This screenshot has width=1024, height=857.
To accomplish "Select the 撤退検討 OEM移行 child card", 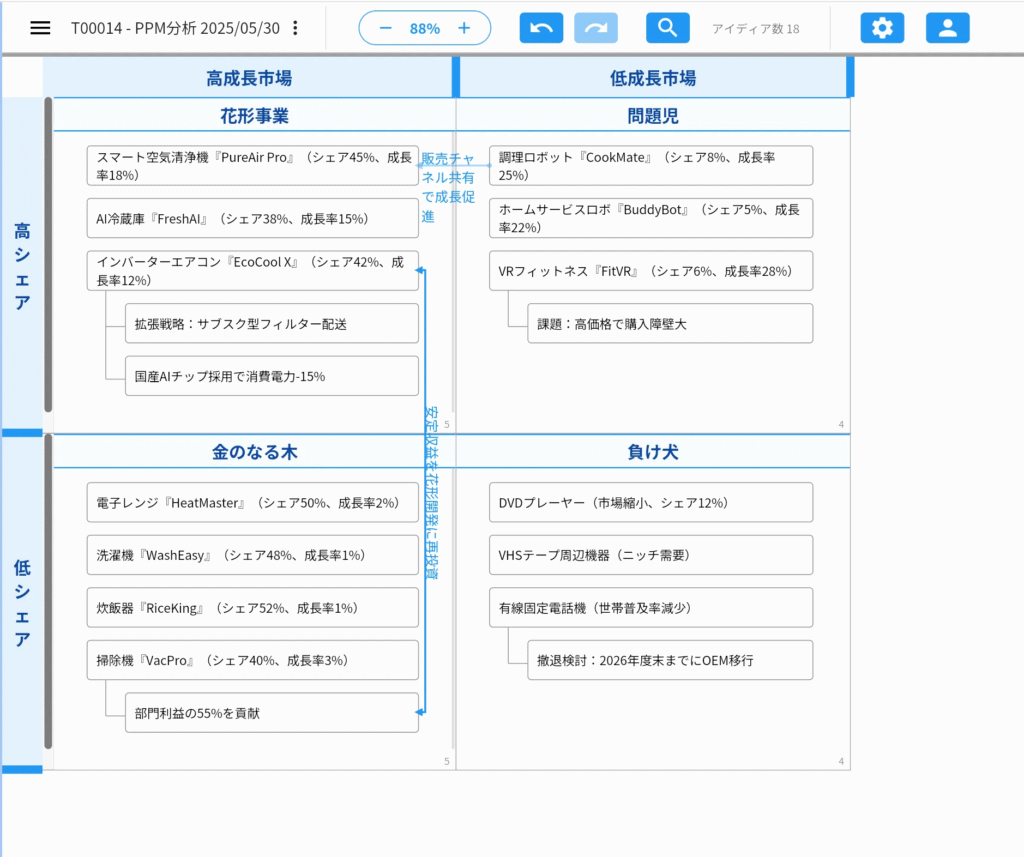I will pyautogui.click(x=669, y=660).
